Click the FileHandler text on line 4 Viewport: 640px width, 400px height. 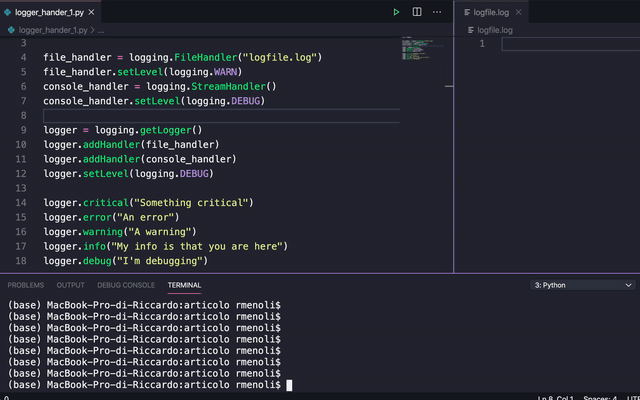[206, 58]
